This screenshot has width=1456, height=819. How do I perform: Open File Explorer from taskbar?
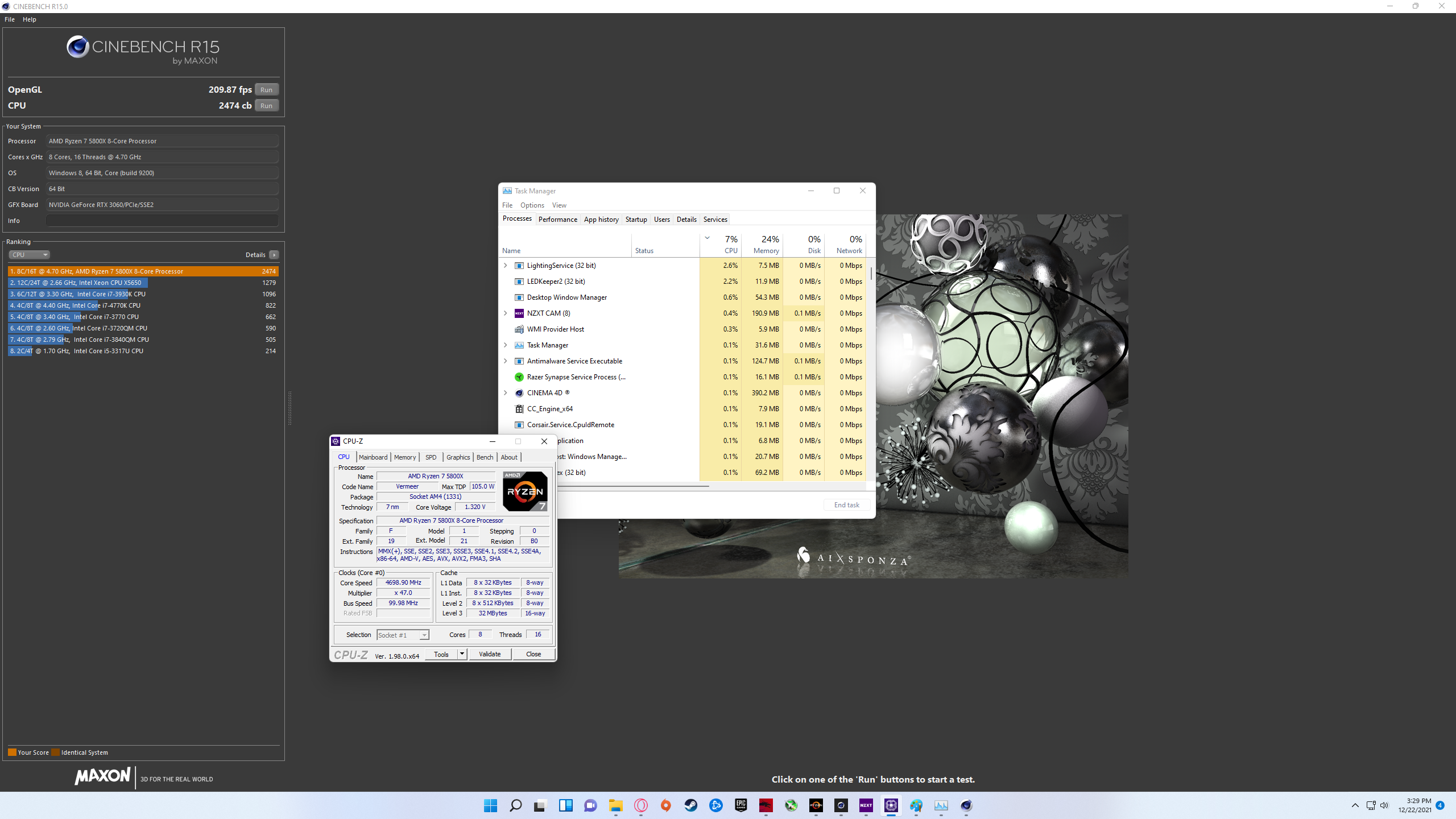pos(615,805)
